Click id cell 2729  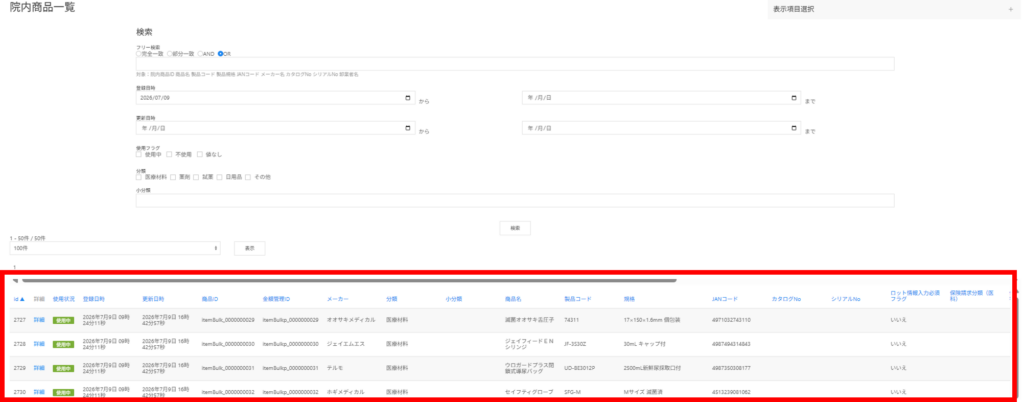[x=20, y=368]
